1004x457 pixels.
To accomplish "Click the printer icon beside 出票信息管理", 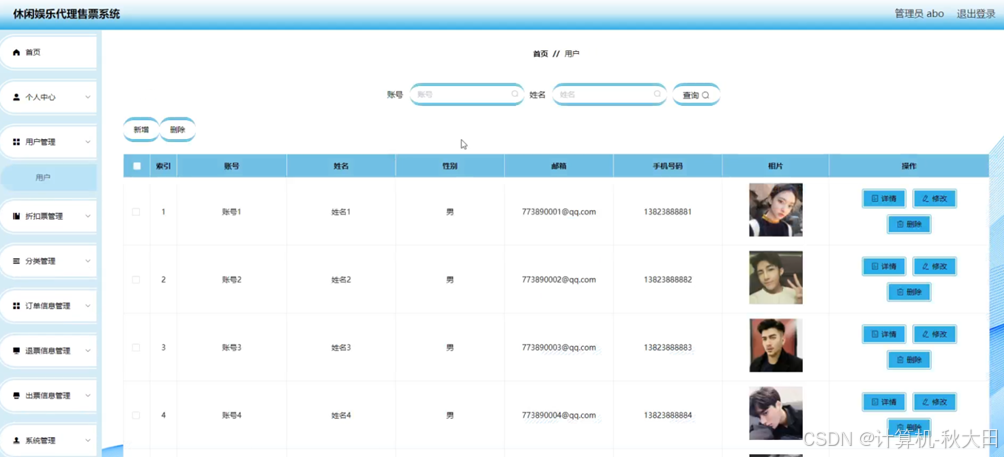I will (x=17, y=396).
